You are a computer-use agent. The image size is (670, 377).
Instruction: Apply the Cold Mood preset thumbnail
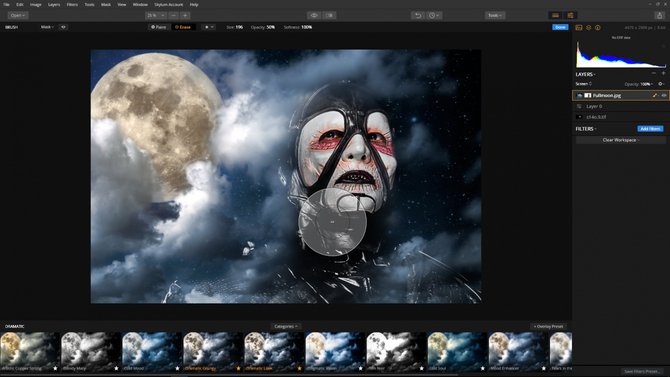(x=151, y=351)
